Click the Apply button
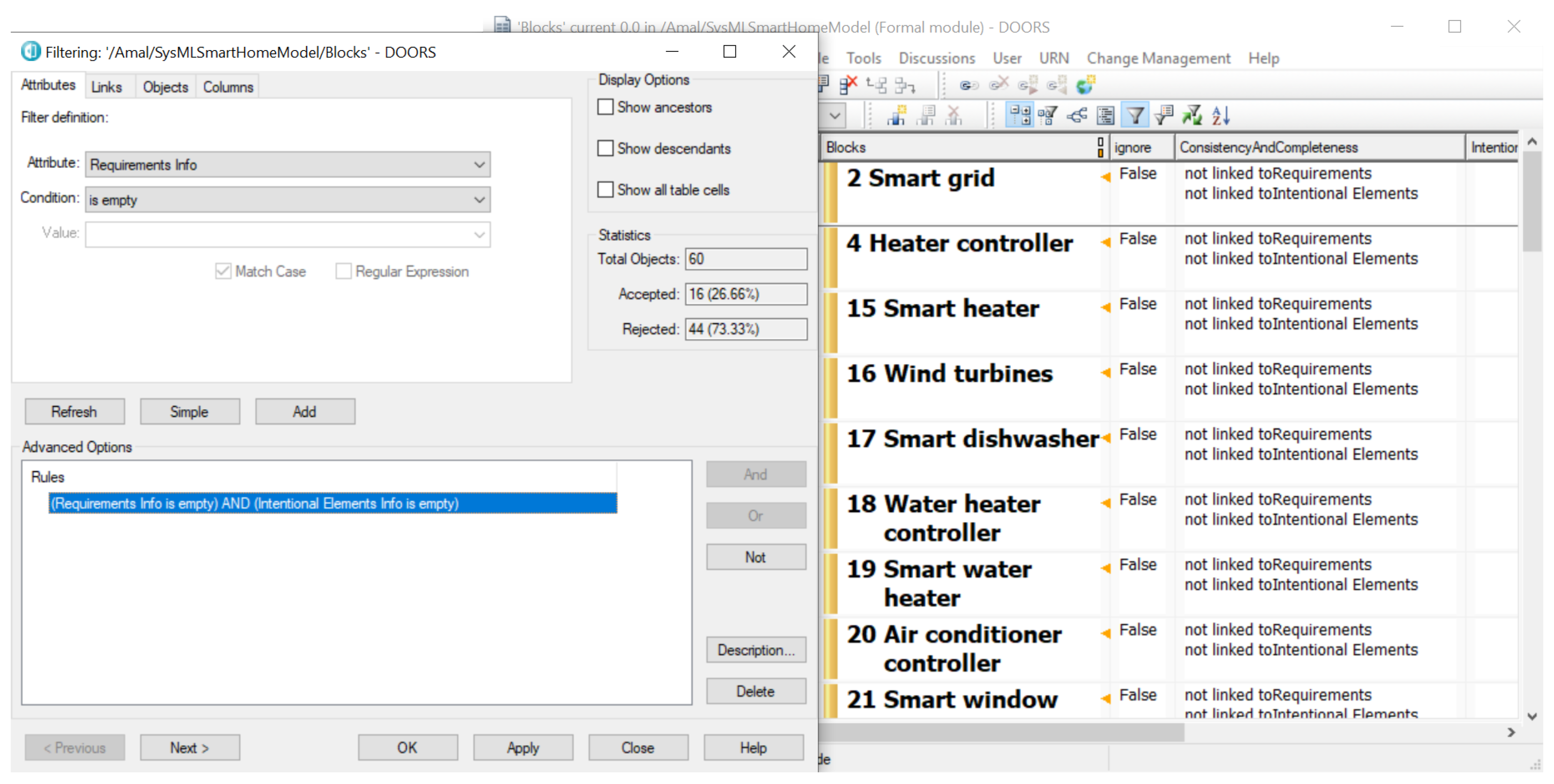The image size is (1554, 784). click(523, 747)
